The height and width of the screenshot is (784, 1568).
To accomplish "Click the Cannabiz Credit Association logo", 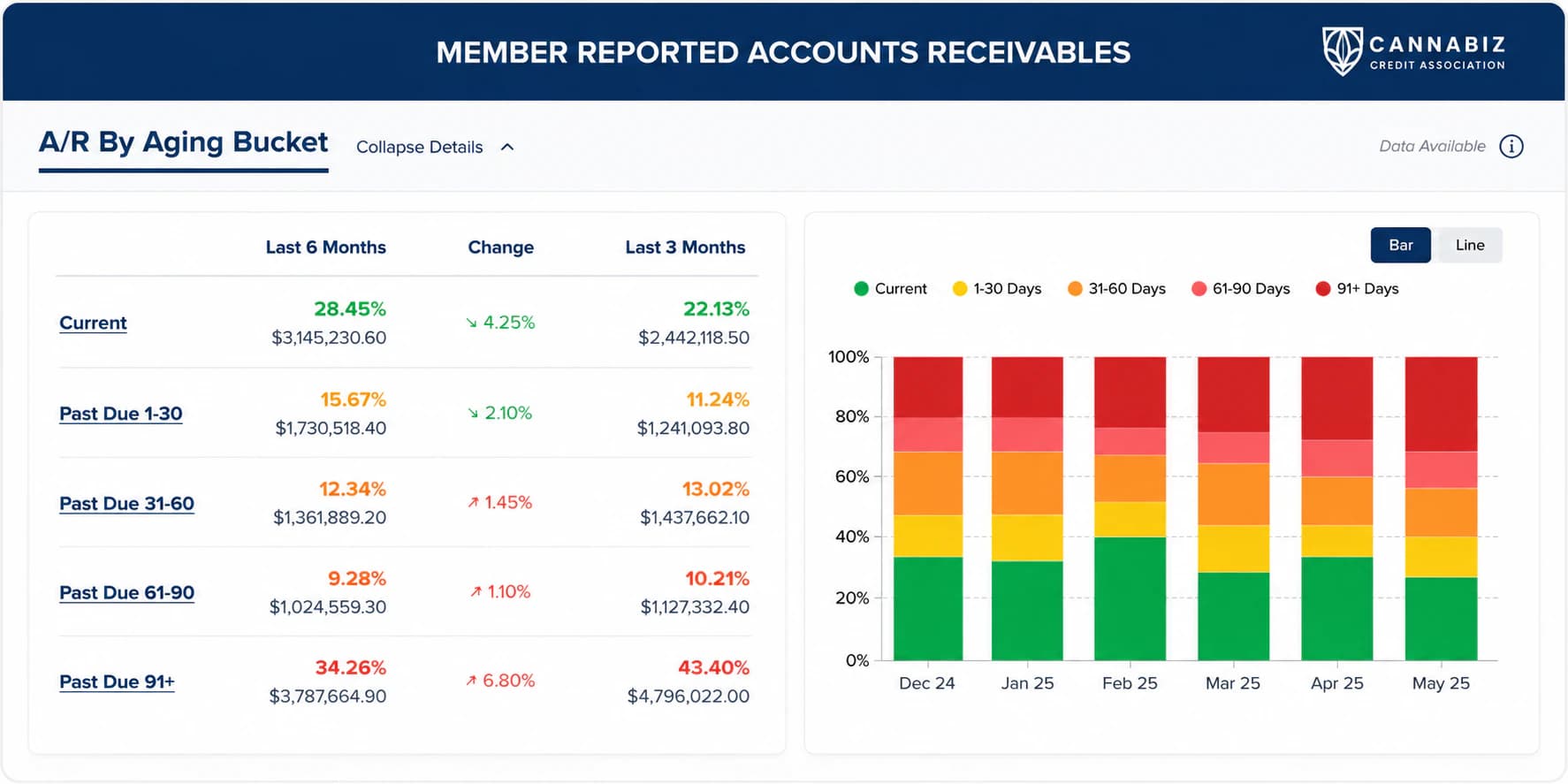I will (1413, 51).
